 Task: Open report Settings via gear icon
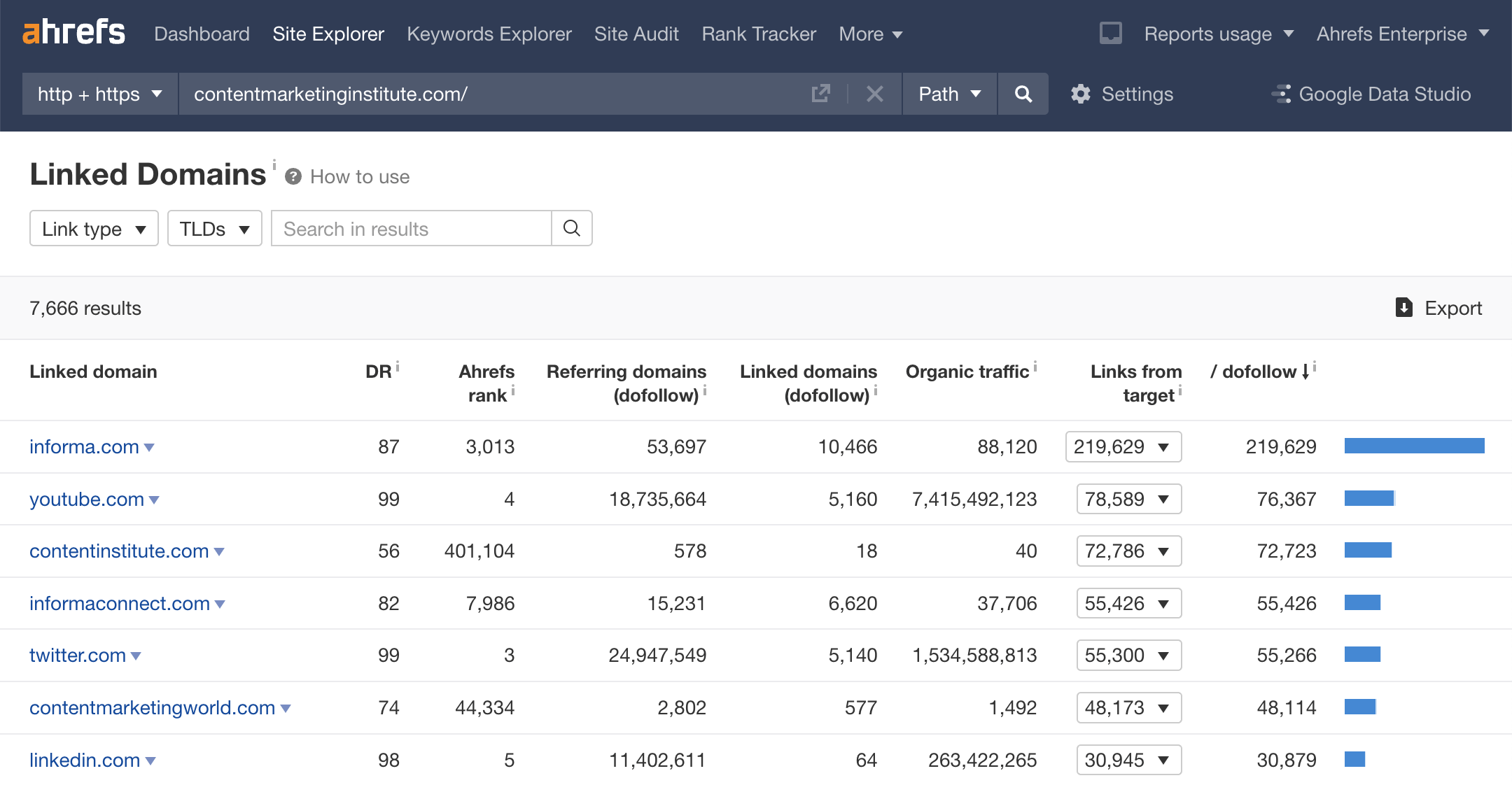[1081, 93]
